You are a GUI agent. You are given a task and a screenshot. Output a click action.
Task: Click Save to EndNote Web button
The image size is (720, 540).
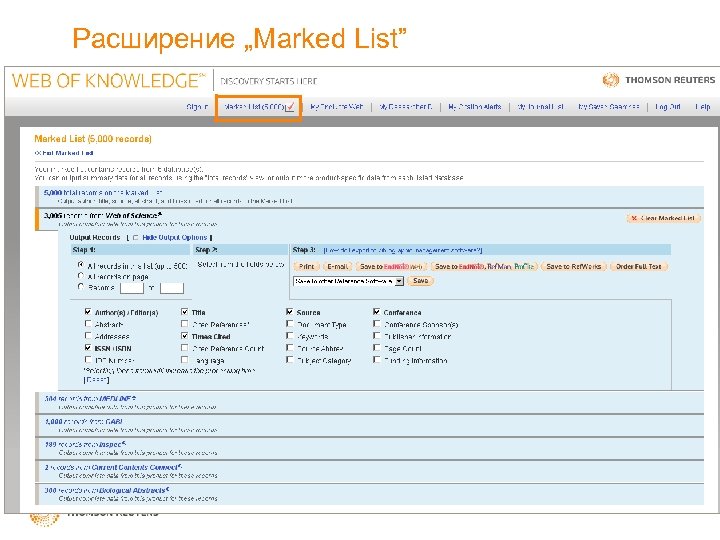tap(391, 266)
